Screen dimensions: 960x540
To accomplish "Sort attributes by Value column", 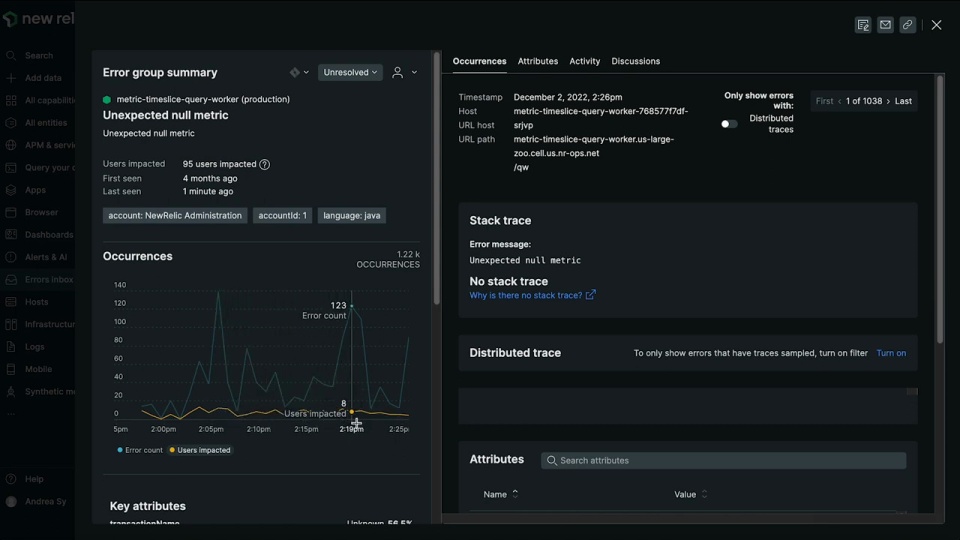I will point(691,494).
